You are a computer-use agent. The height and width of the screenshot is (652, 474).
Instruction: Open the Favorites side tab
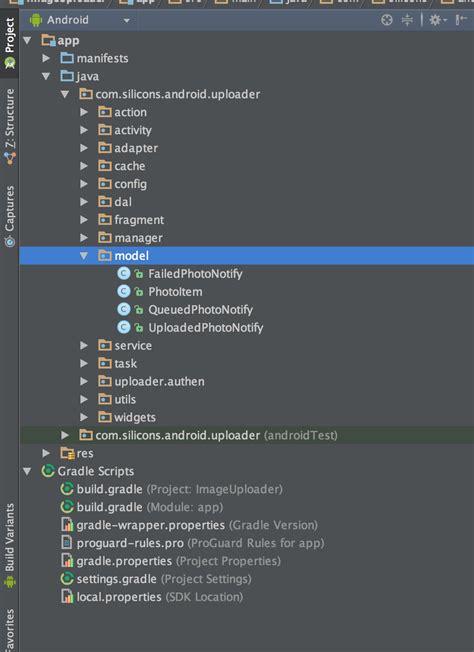(10, 630)
